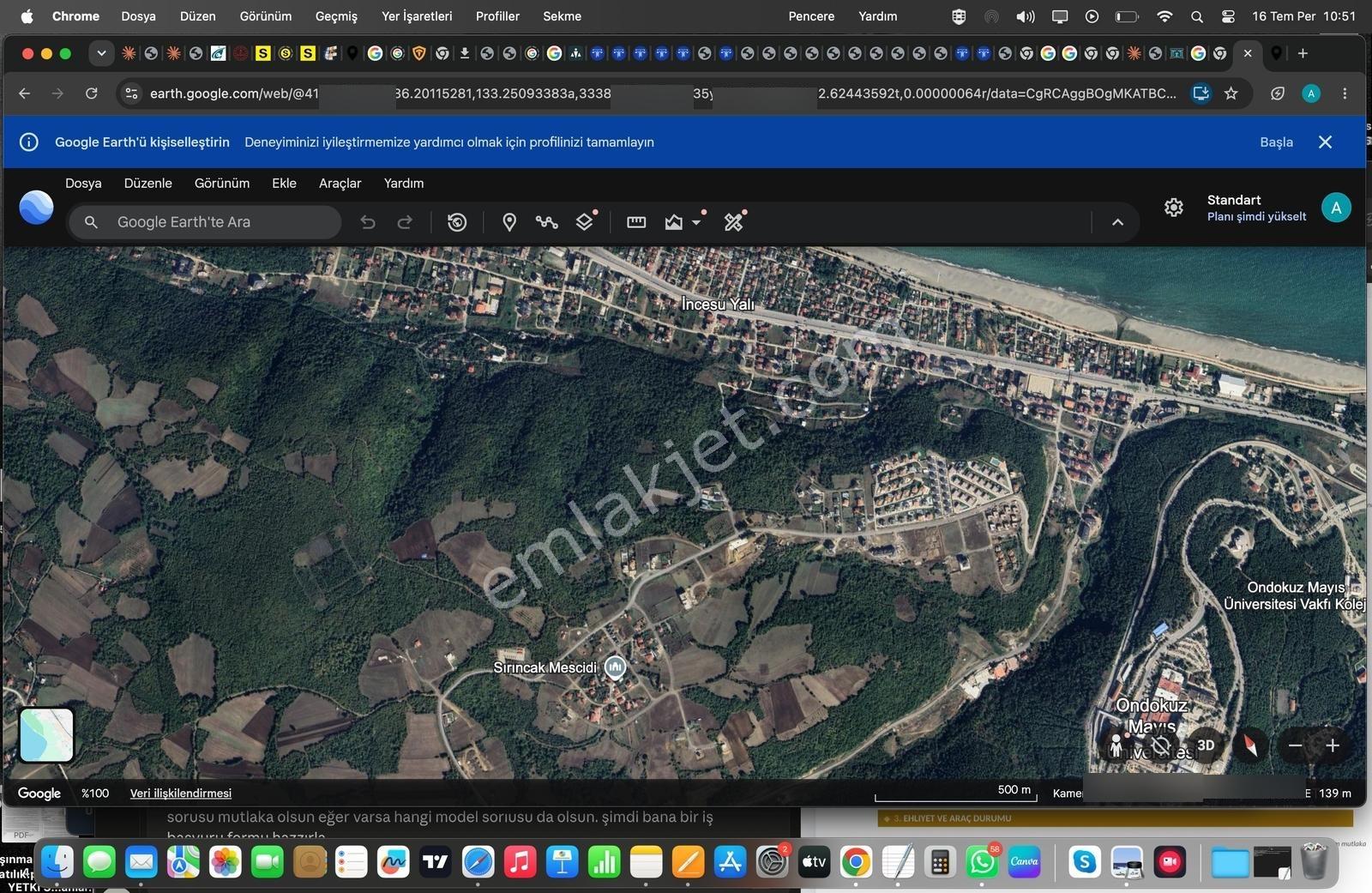1372x893 pixels.
Task: Focus the Google Earth'te Ara search field
Action: [x=205, y=222]
